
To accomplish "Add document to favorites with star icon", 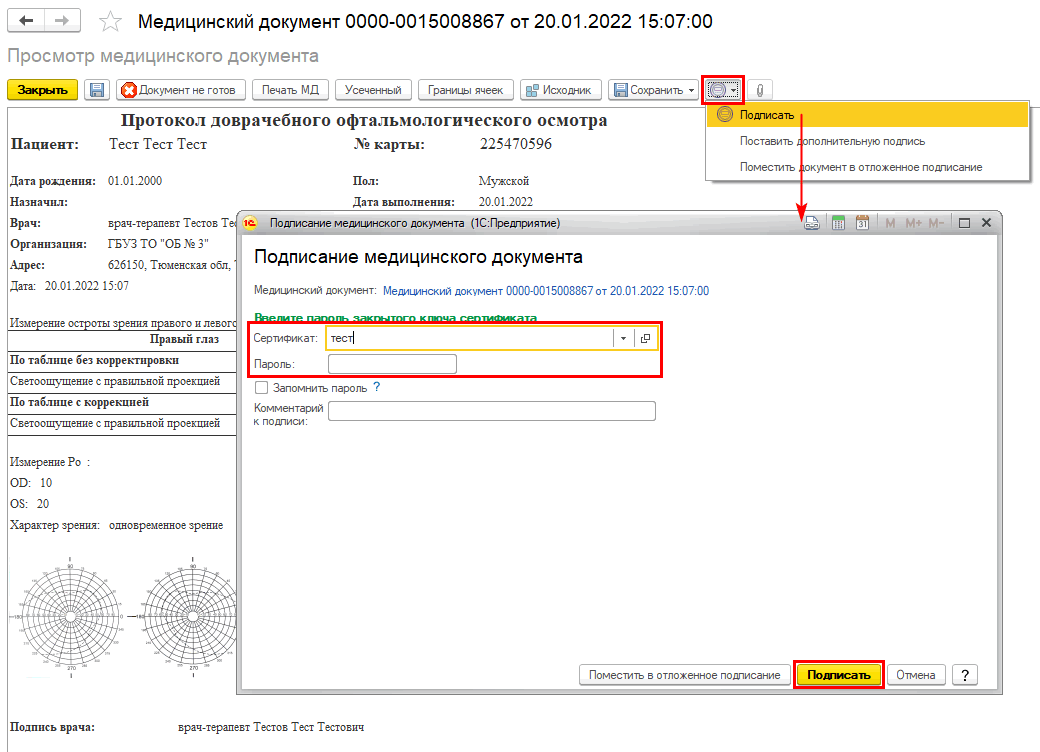I will [112, 22].
